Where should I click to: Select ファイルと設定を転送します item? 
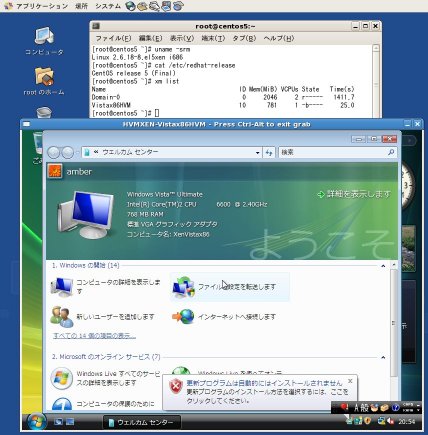click(x=230, y=287)
